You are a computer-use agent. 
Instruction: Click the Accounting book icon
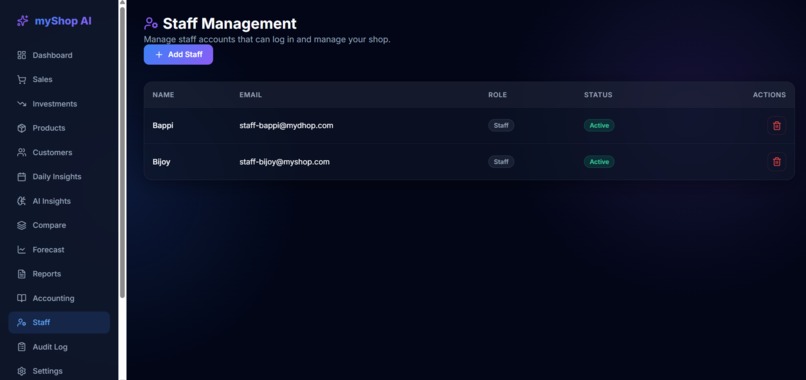[x=22, y=298]
